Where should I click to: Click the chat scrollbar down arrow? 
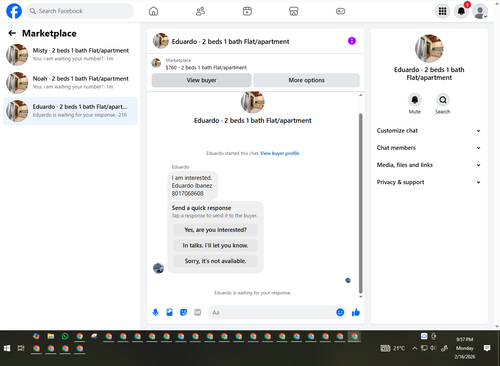(360, 297)
